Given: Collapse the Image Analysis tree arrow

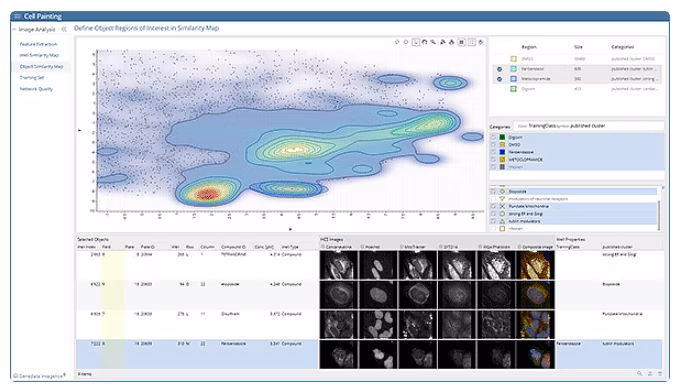Looking at the screenshot, I should pyautogui.click(x=14, y=30).
